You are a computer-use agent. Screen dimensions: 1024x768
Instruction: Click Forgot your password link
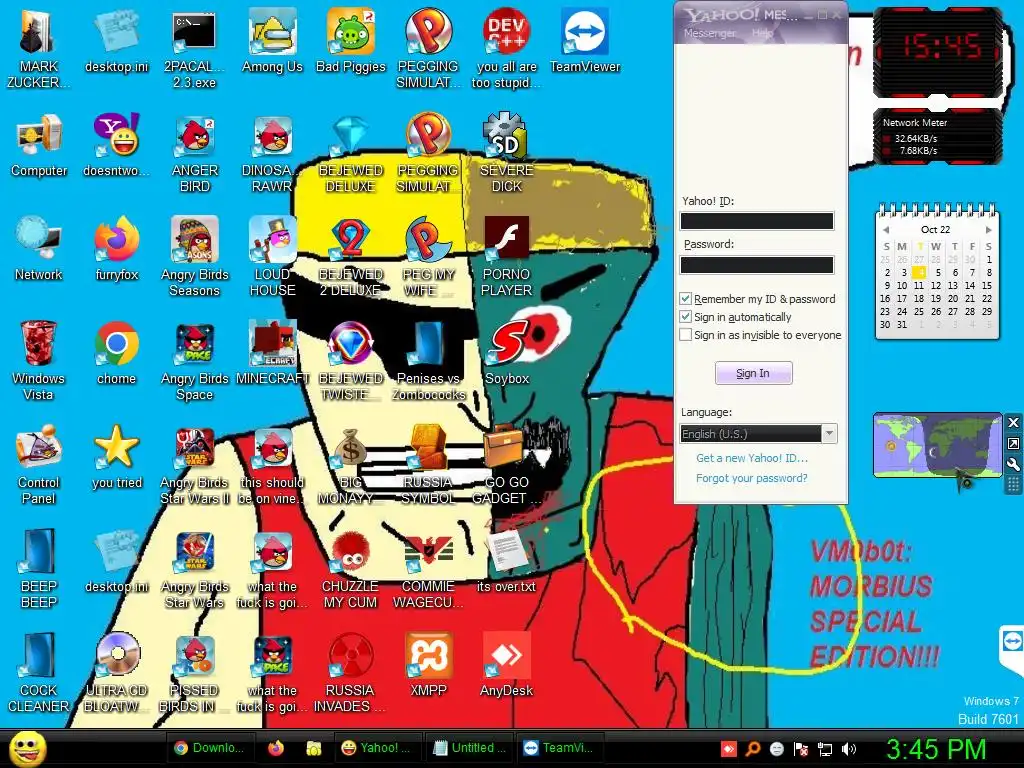[x=752, y=478]
